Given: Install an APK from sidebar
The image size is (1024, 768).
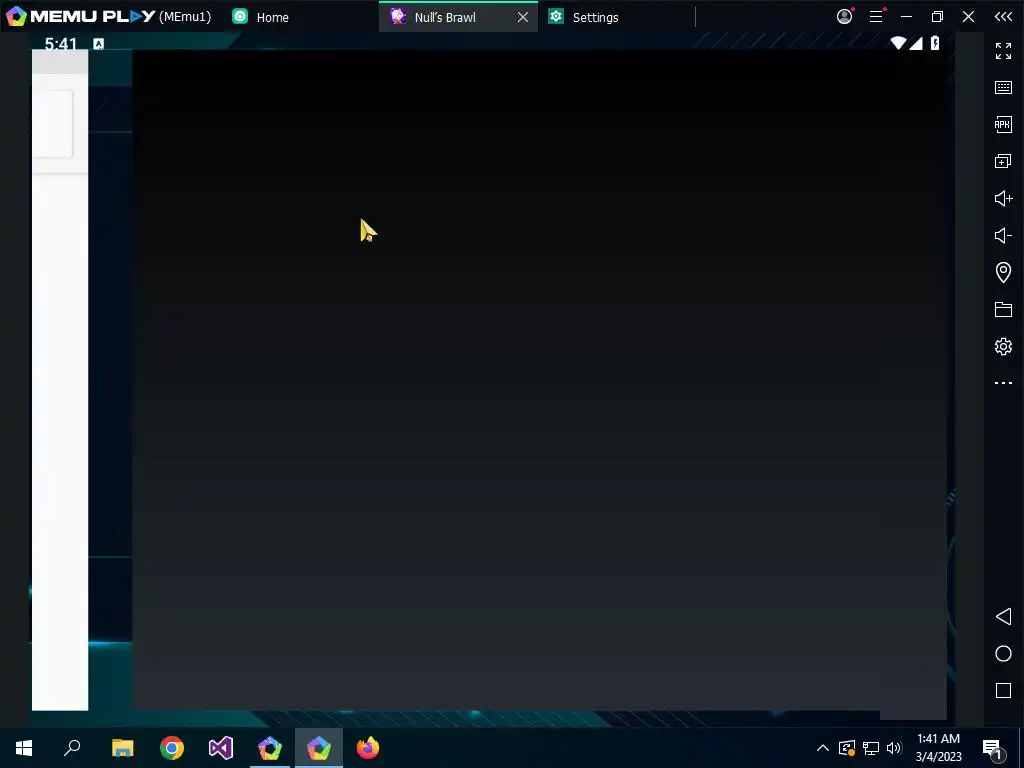Looking at the screenshot, I should pos(1003,124).
